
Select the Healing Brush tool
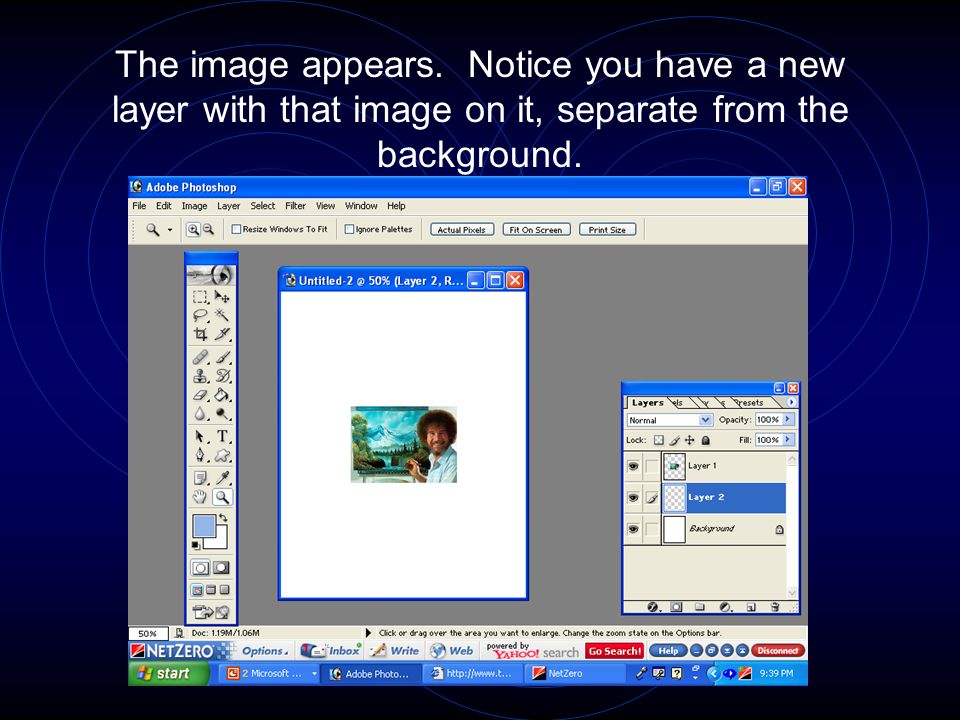pyautogui.click(x=200, y=357)
